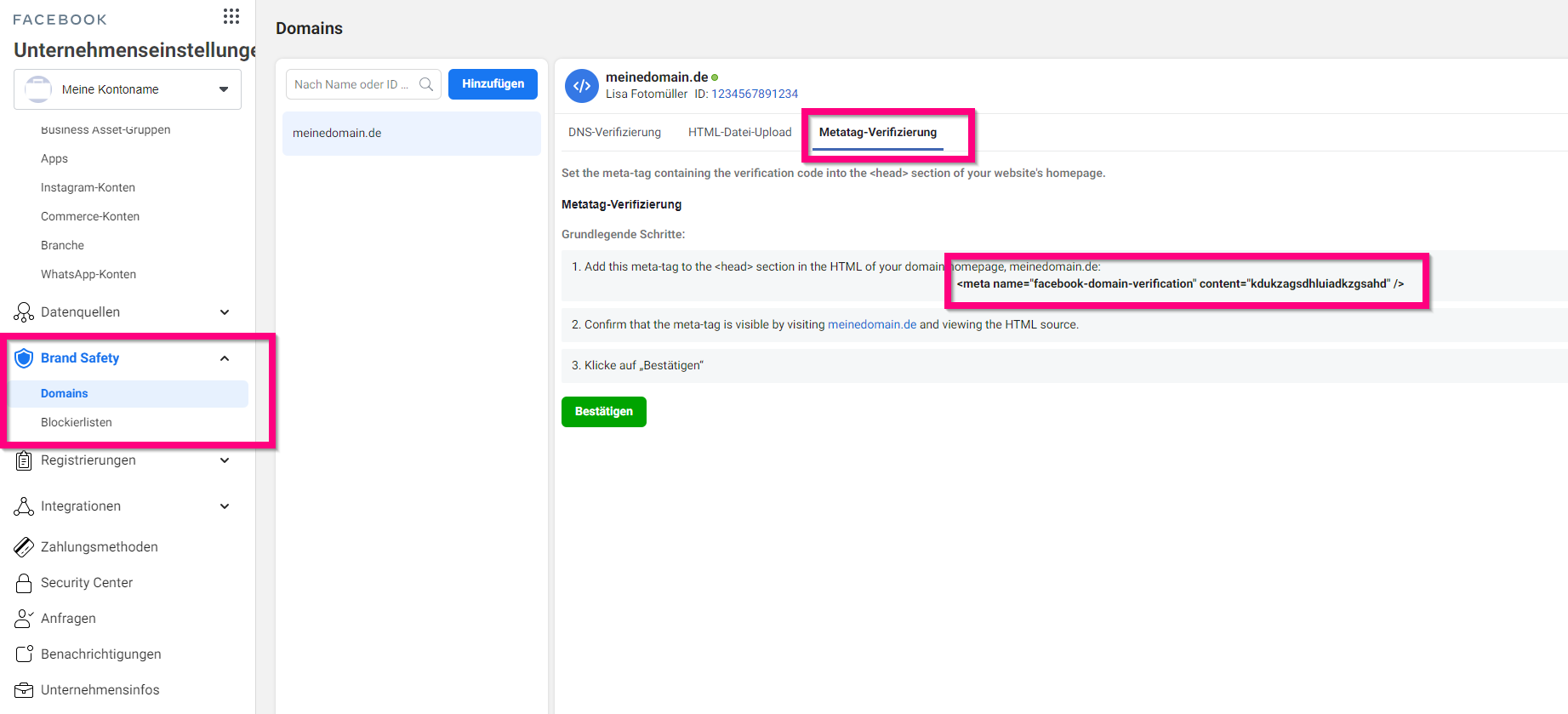This screenshot has height=714, width=1568.
Task: Click the Brand Safety section label
Action: click(x=80, y=358)
